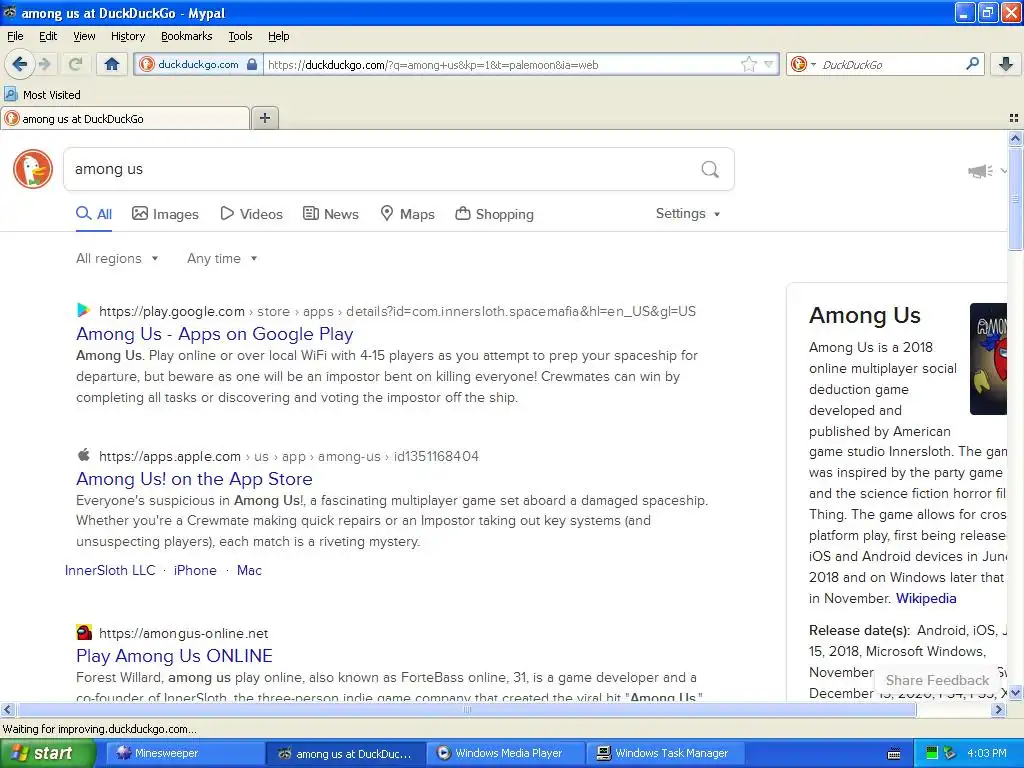Expand the Settings dropdown
Viewport: 1024px width, 768px height.
click(688, 214)
